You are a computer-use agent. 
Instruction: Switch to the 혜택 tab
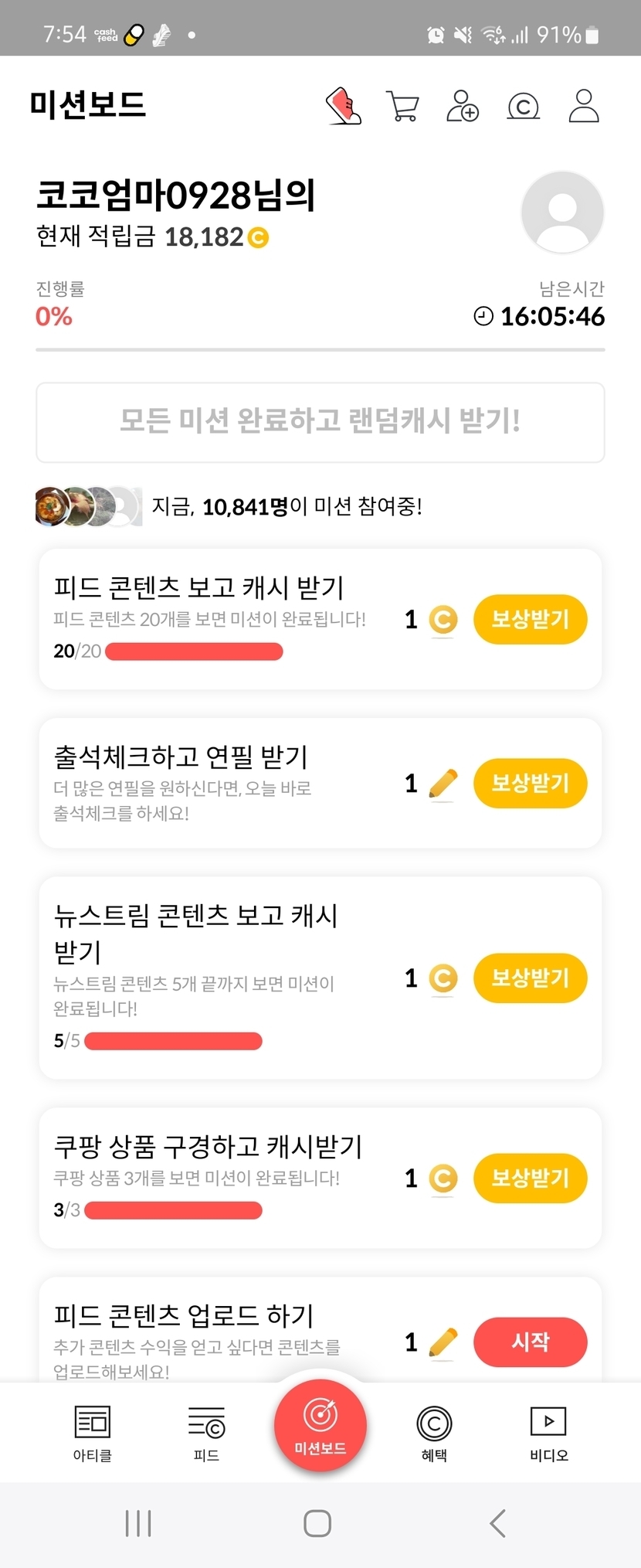click(434, 1432)
